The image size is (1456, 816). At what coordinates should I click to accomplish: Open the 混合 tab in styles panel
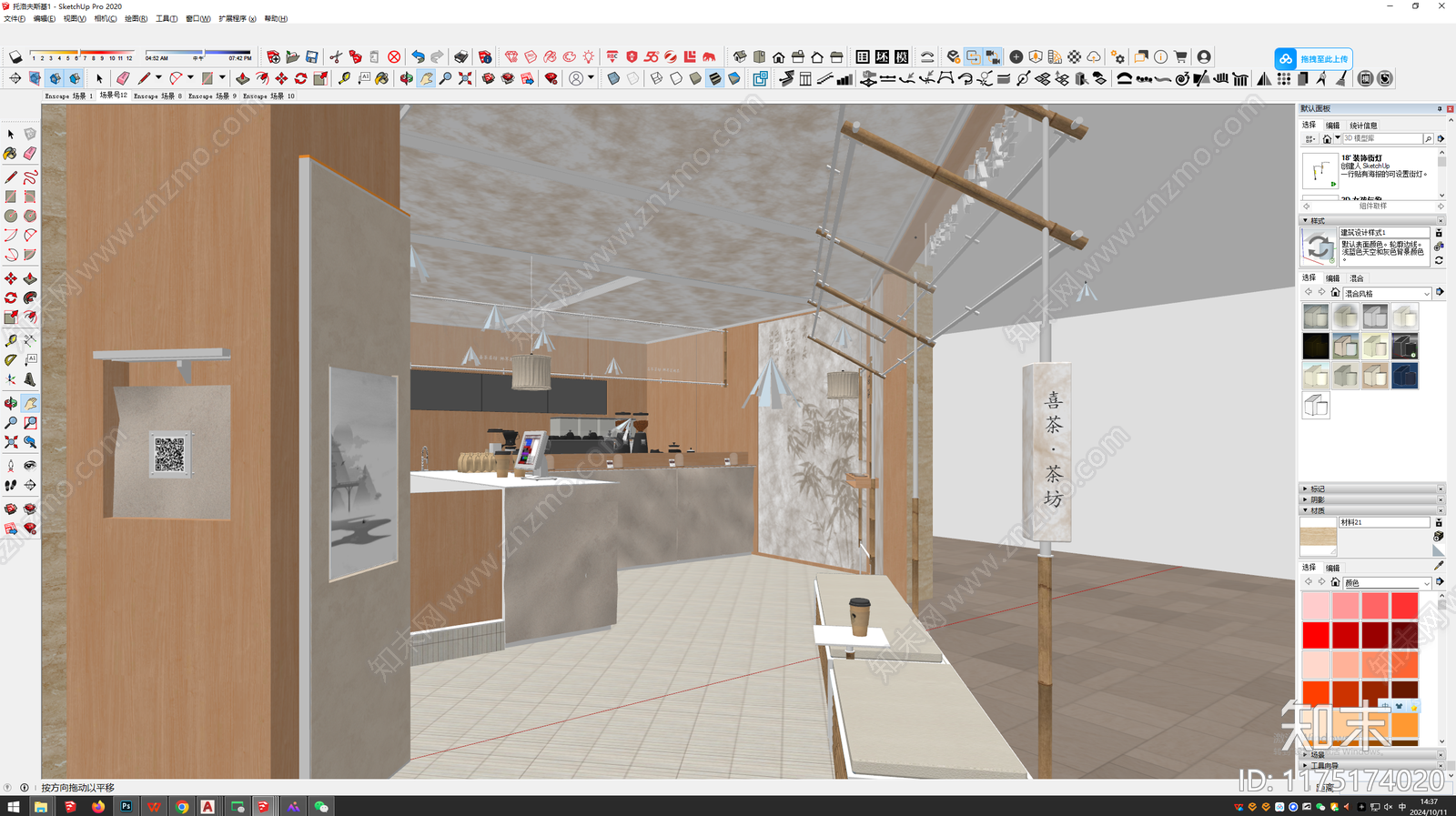click(1357, 277)
